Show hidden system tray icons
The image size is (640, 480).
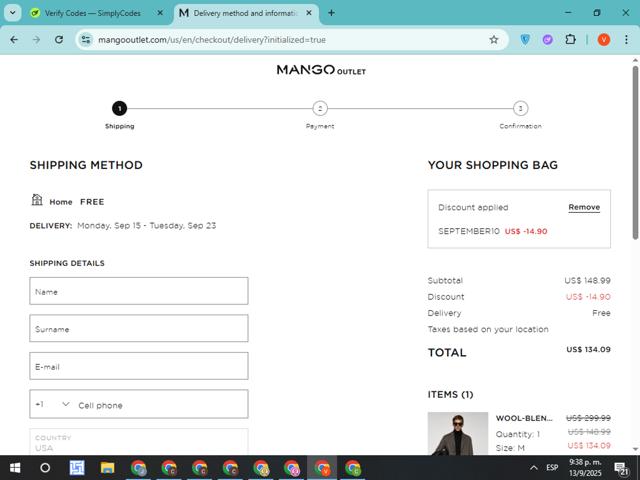coord(533,468)
